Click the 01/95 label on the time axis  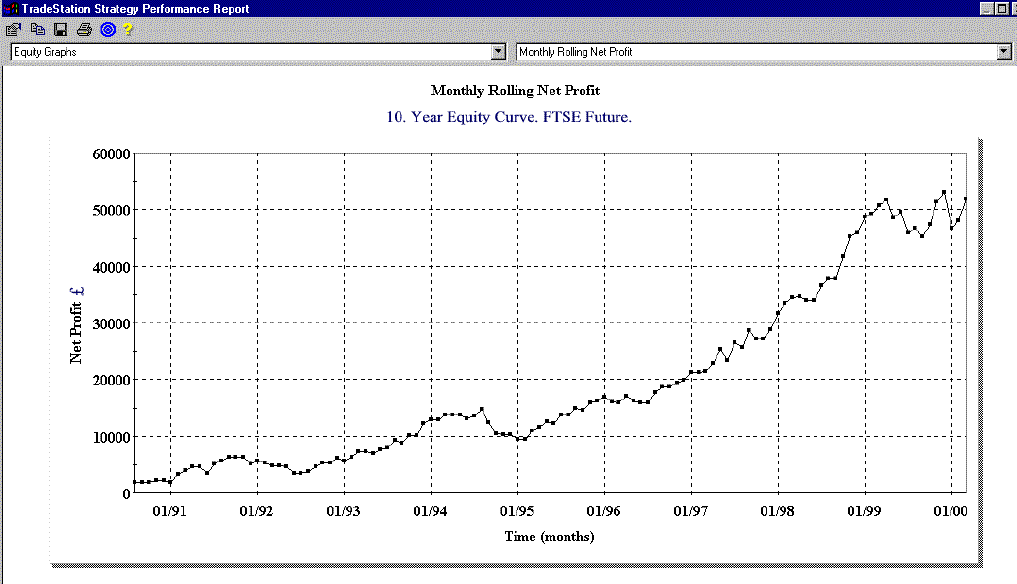[517, 512]
